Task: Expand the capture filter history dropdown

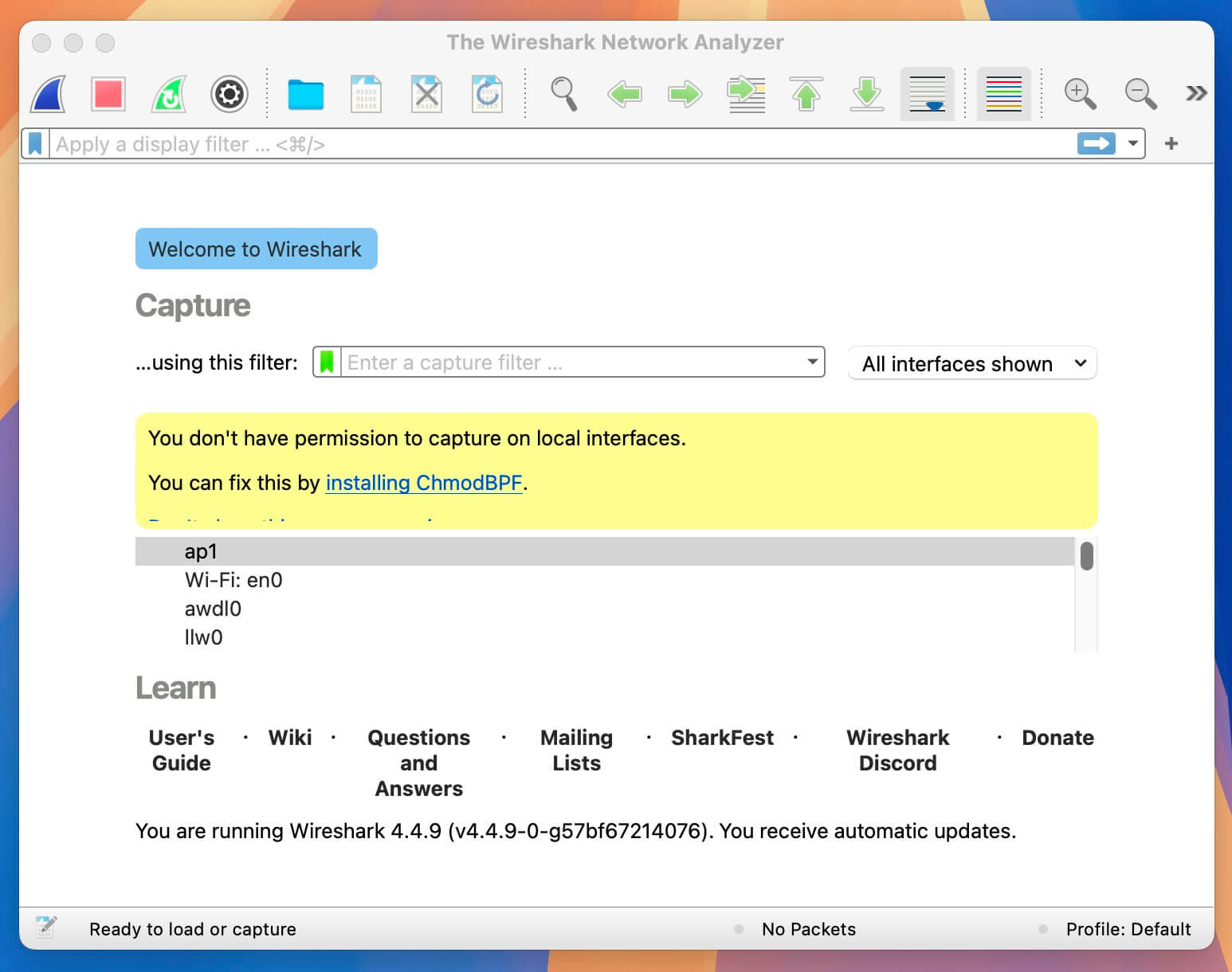Action: [x=811, y=363]
